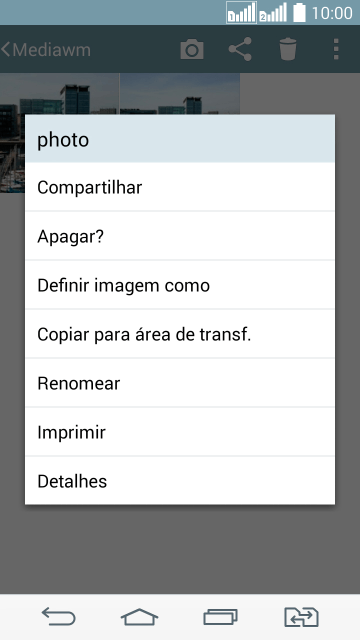360x640 pixels.
Task: Select Definir imagem como
Action: (x=180, y=285)
